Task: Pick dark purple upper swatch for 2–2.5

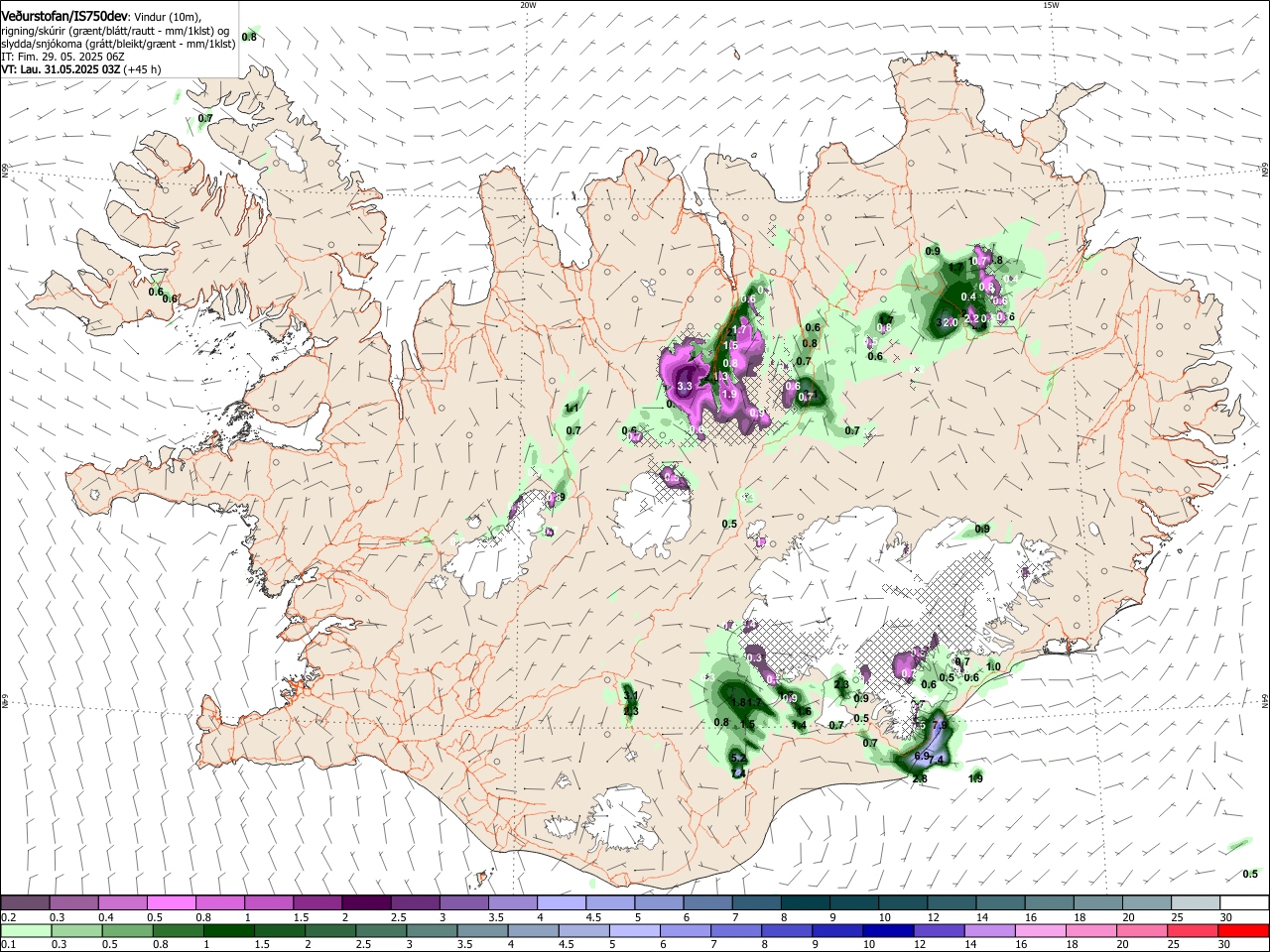Action: tap(366, 903)
